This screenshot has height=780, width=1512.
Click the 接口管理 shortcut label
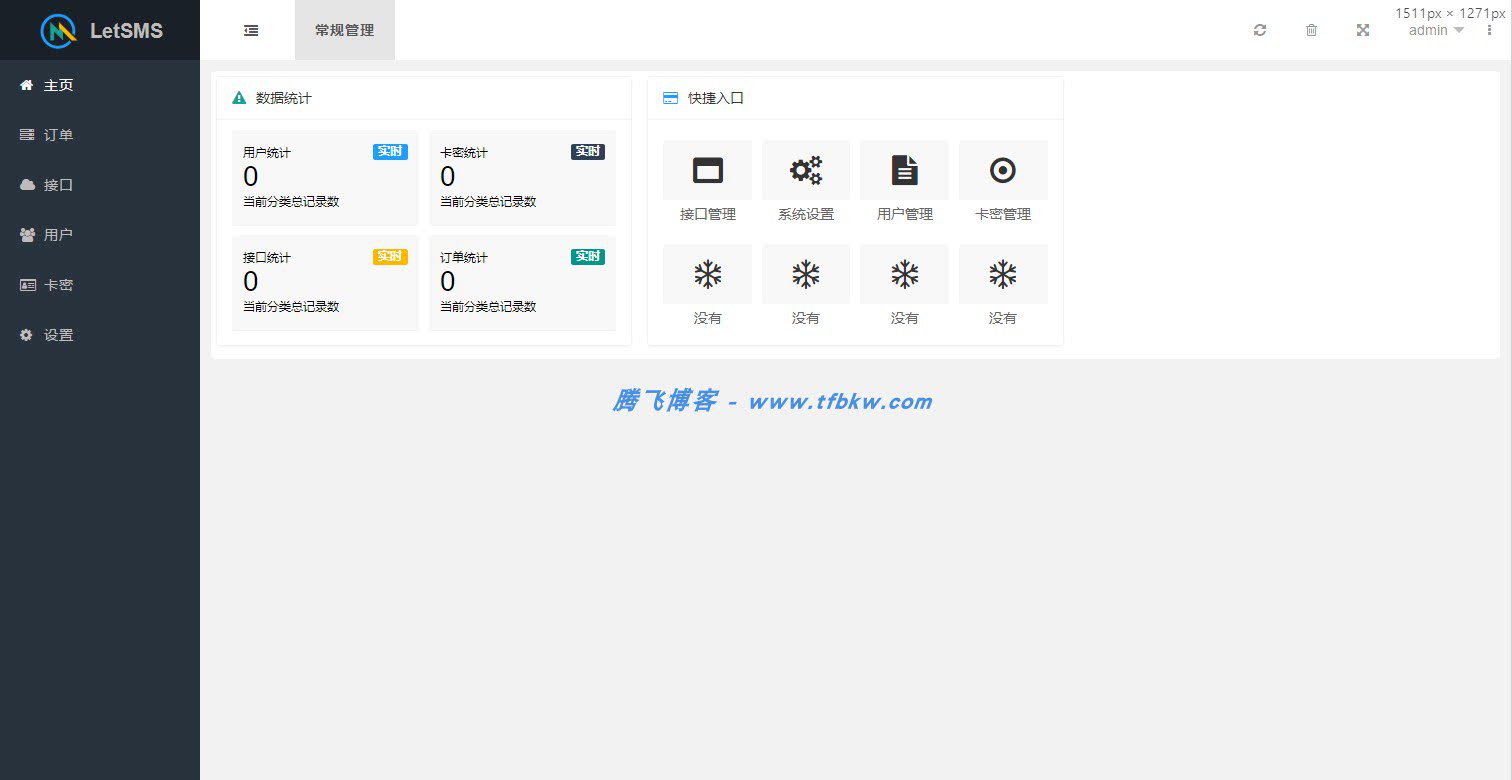click(x=707, y=214)
